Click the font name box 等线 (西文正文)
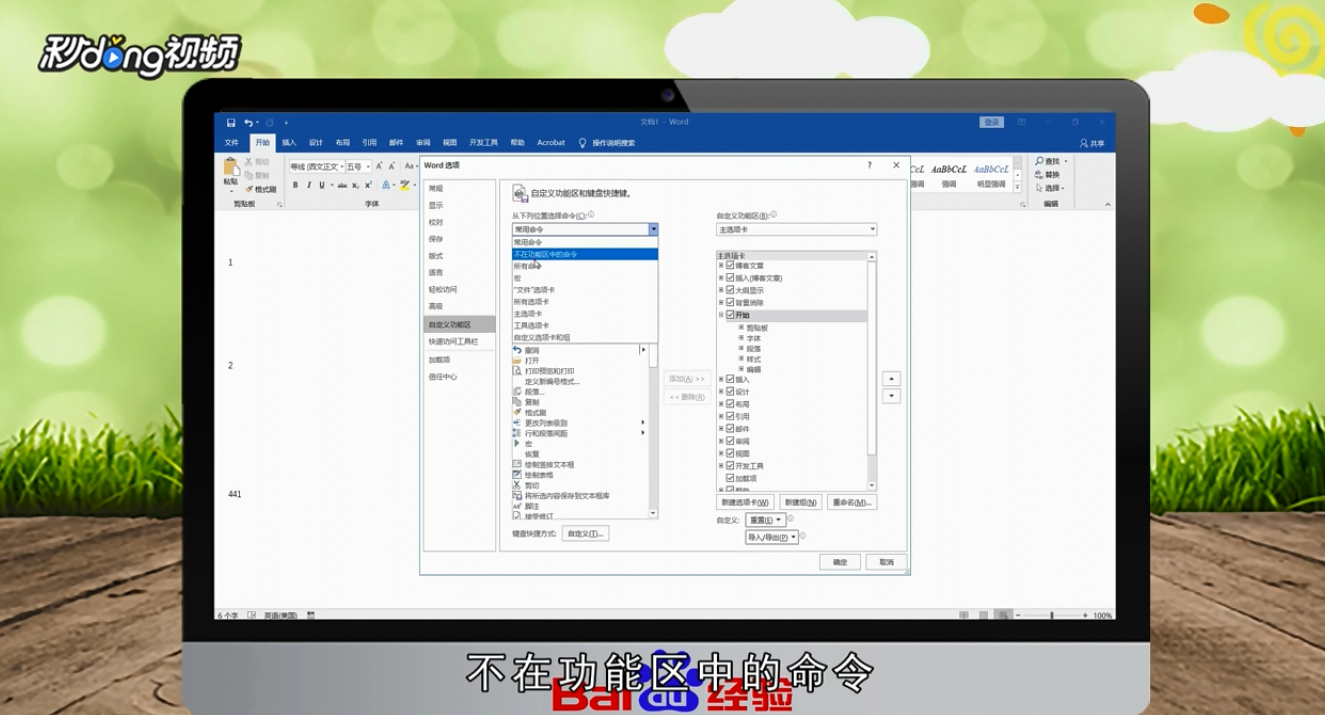 coord(316,167)
